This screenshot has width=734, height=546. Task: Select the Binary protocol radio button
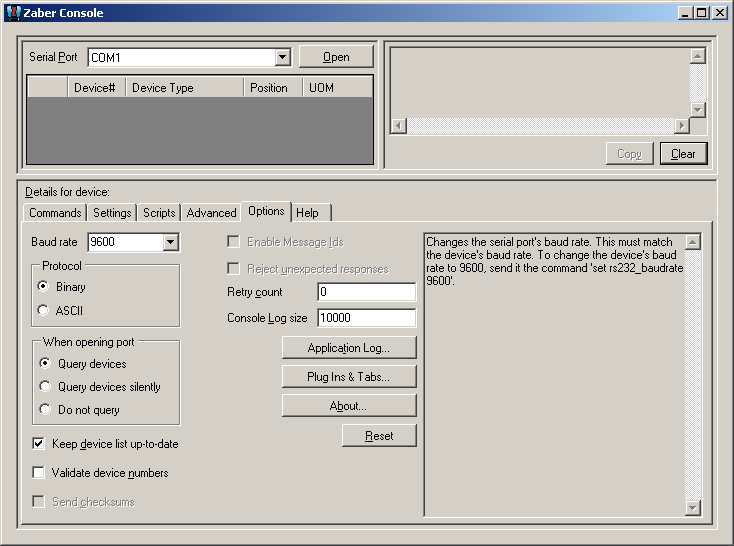click(44, 286)
